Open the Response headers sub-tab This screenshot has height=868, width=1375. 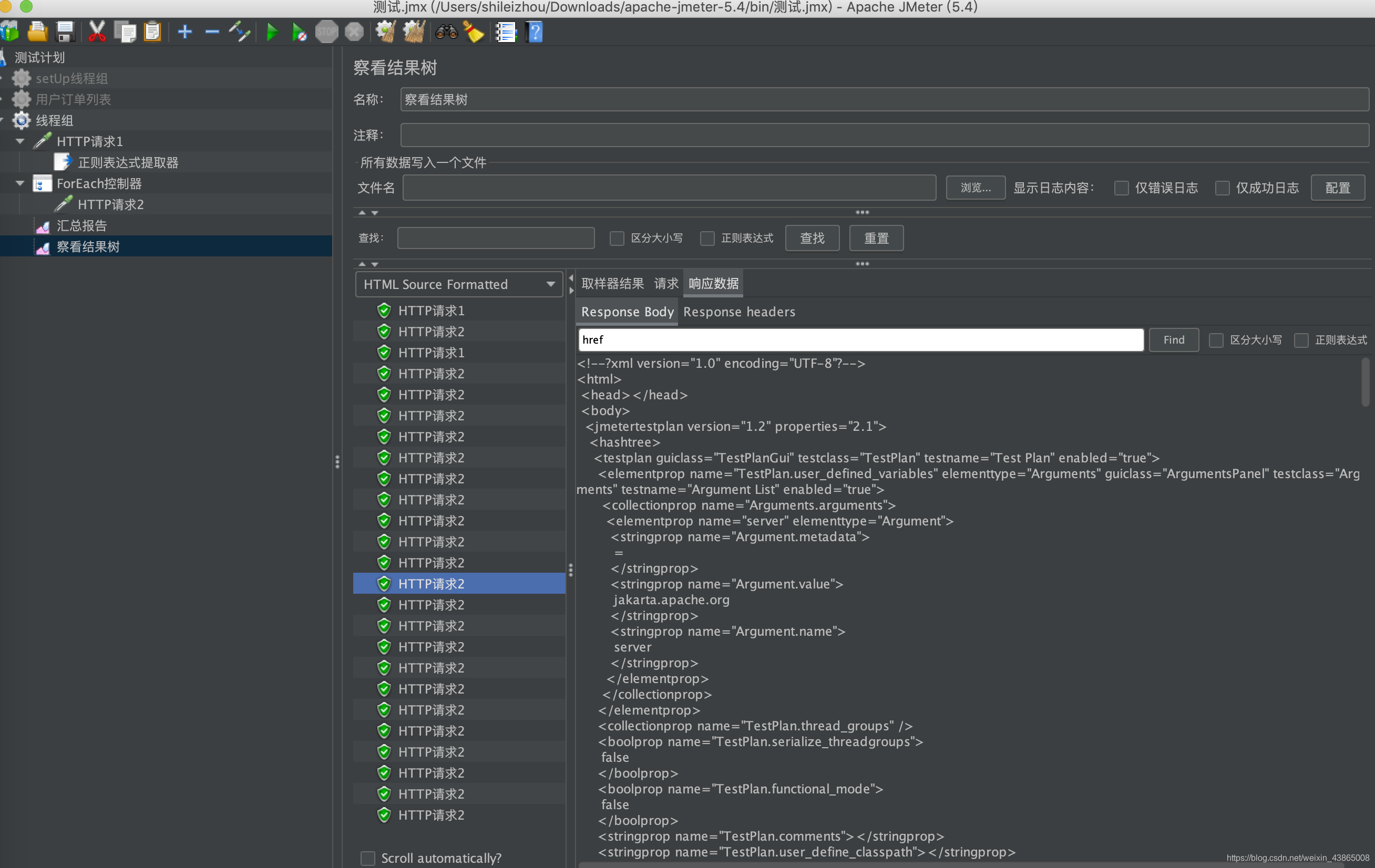tap(739, 312)
